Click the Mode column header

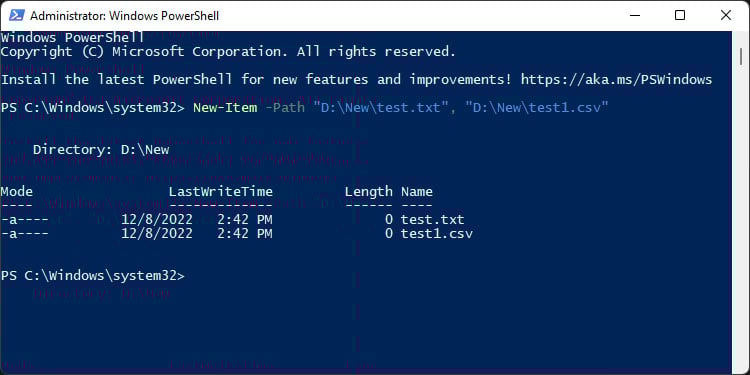[x=17, y=192]
